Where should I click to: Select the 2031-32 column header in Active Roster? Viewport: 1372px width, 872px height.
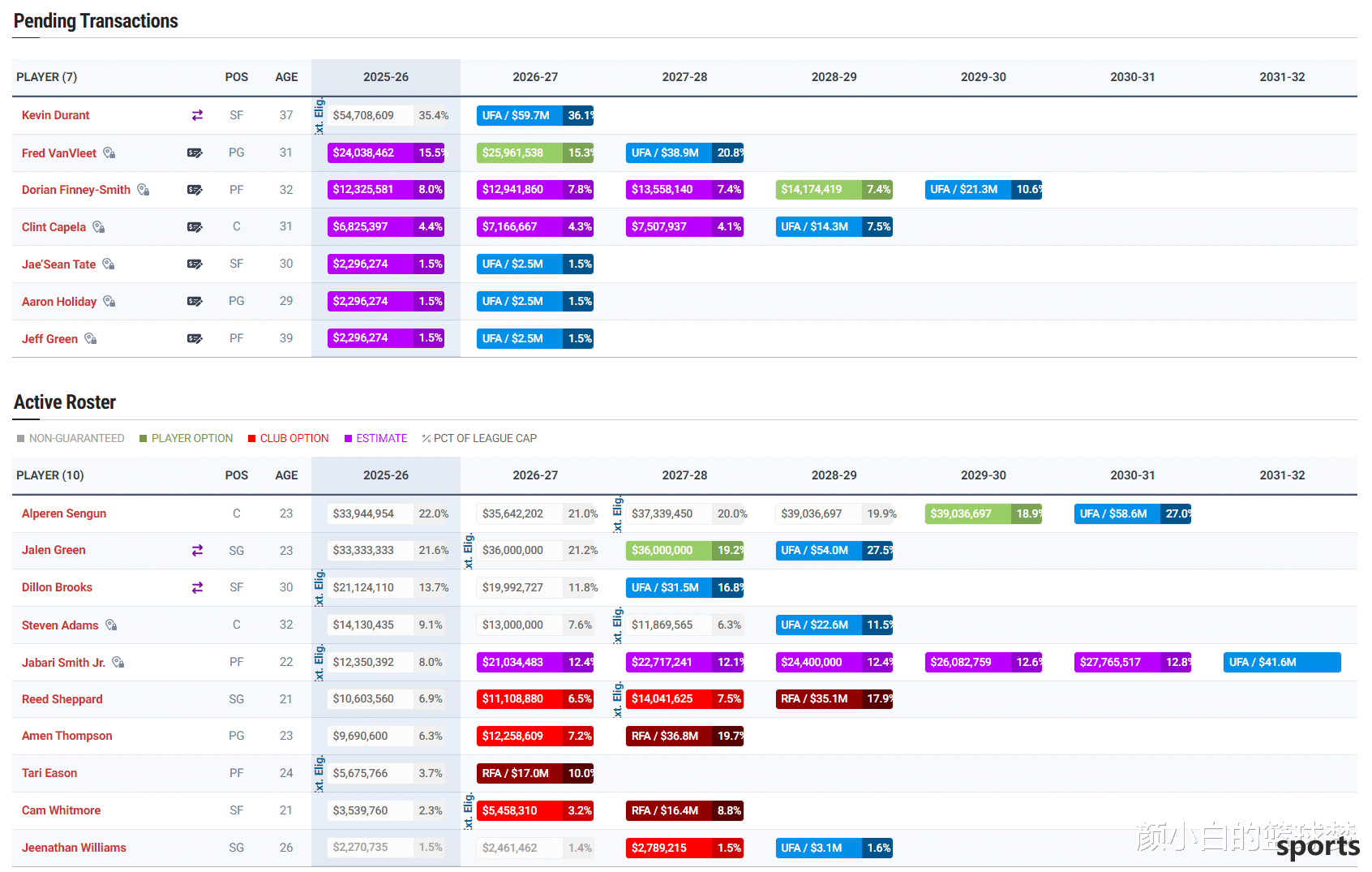click(1282, 475)
